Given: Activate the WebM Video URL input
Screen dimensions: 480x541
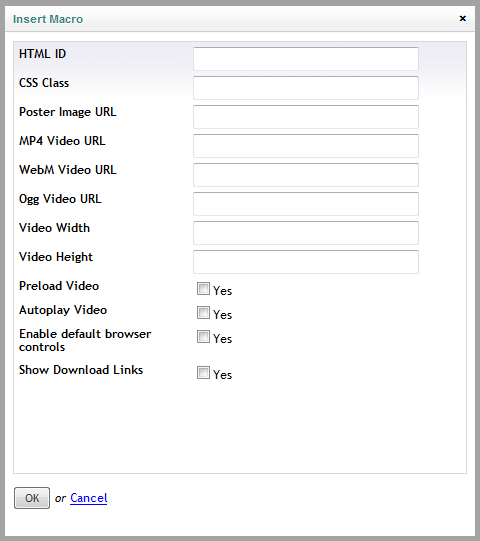Looking at the screenshot, I should point(306,175).
